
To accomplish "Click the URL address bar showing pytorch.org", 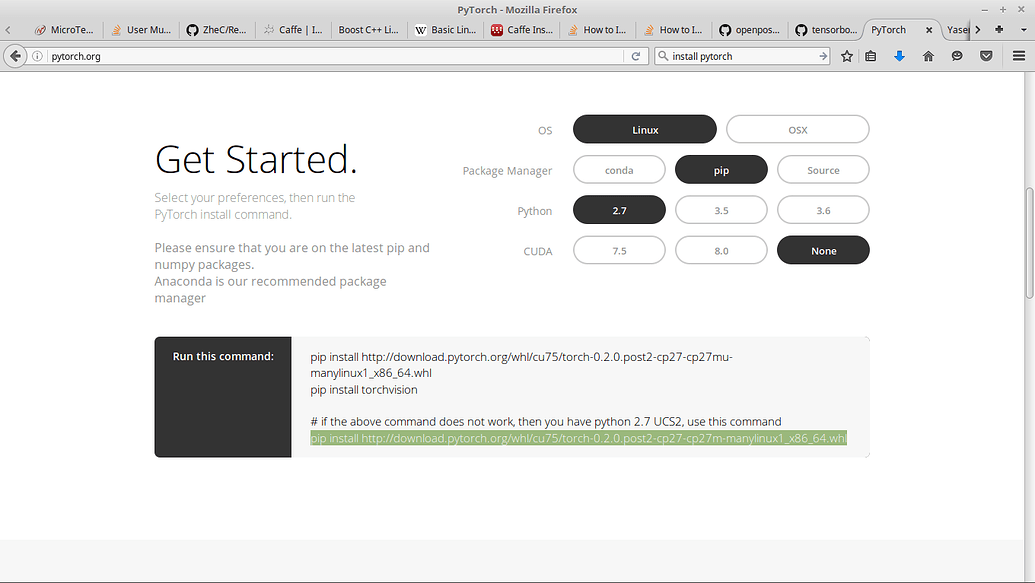I will 330,57.
